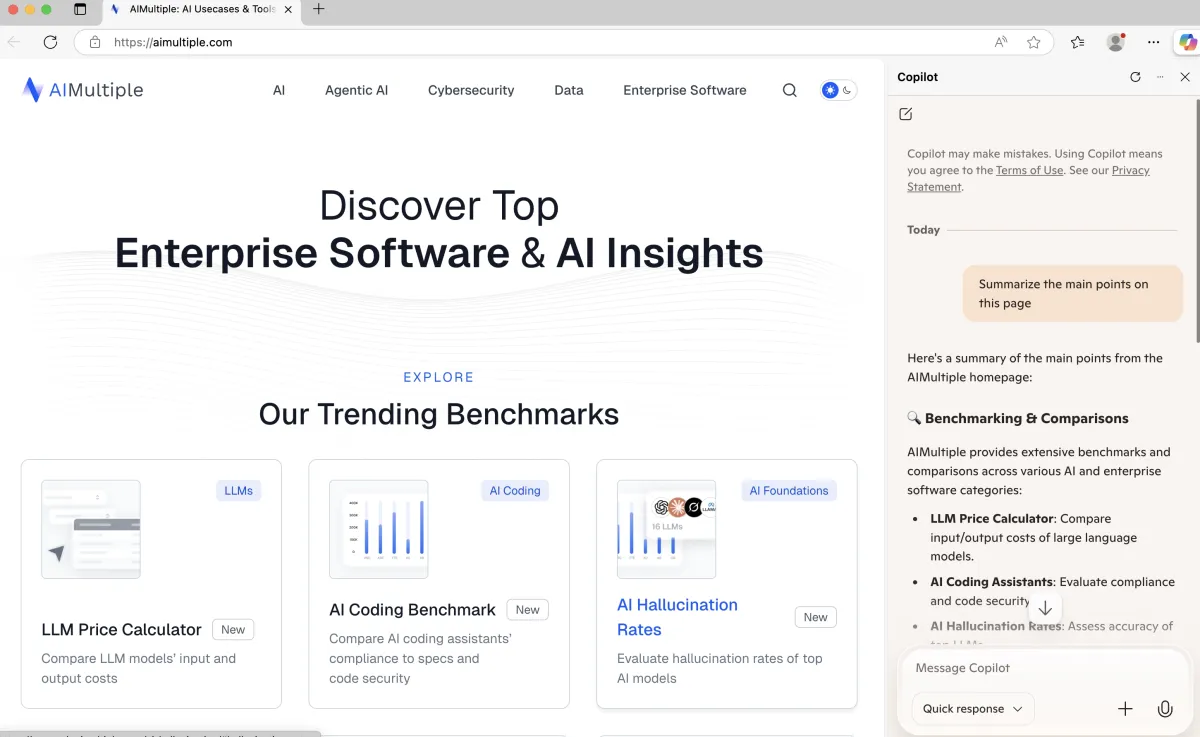Image resolution: width=1200 pixels, height=737 pixels.
Task: Click the AIMultiple logo
Action: point(83,90)
